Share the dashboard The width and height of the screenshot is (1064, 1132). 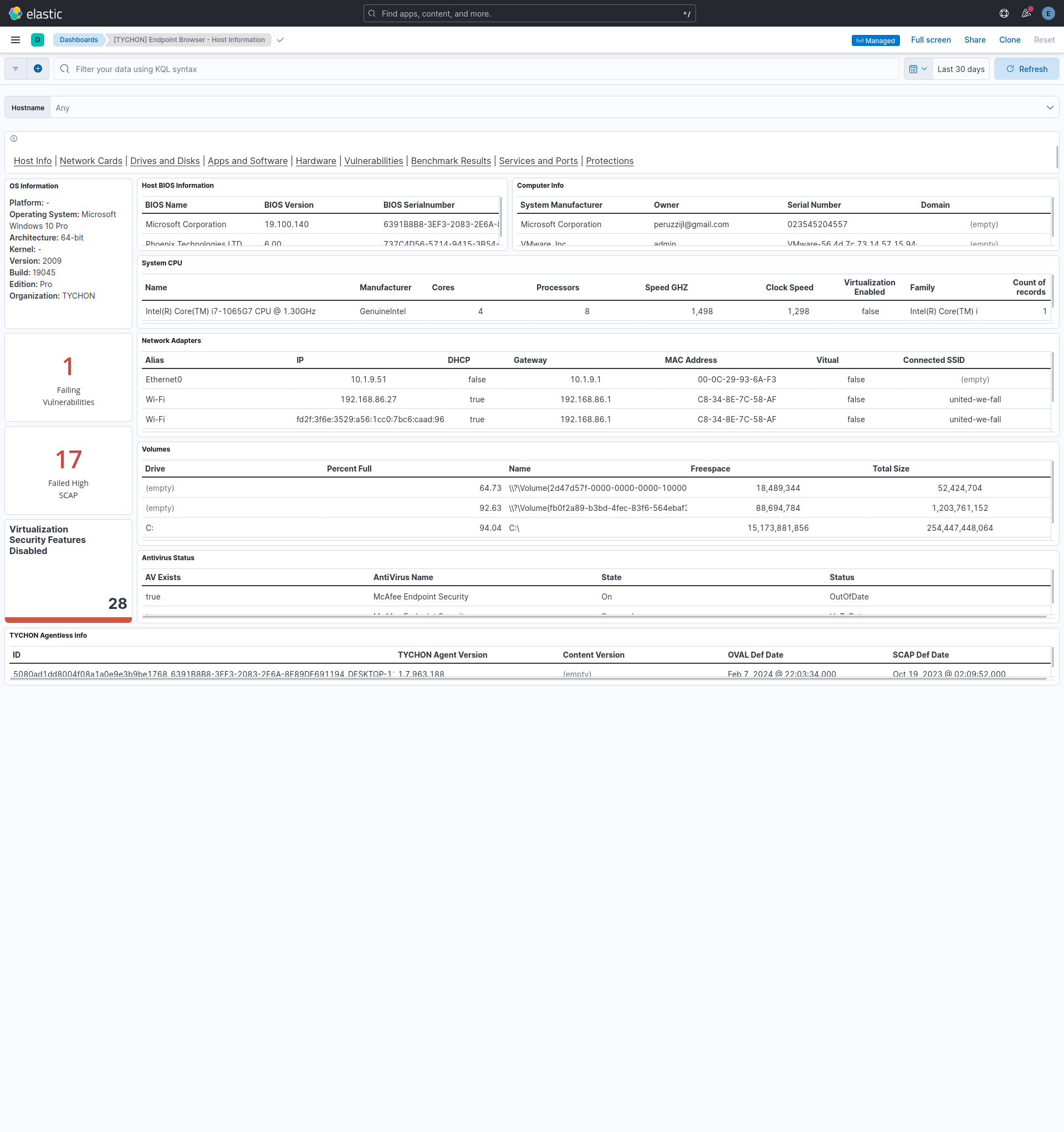975,40
